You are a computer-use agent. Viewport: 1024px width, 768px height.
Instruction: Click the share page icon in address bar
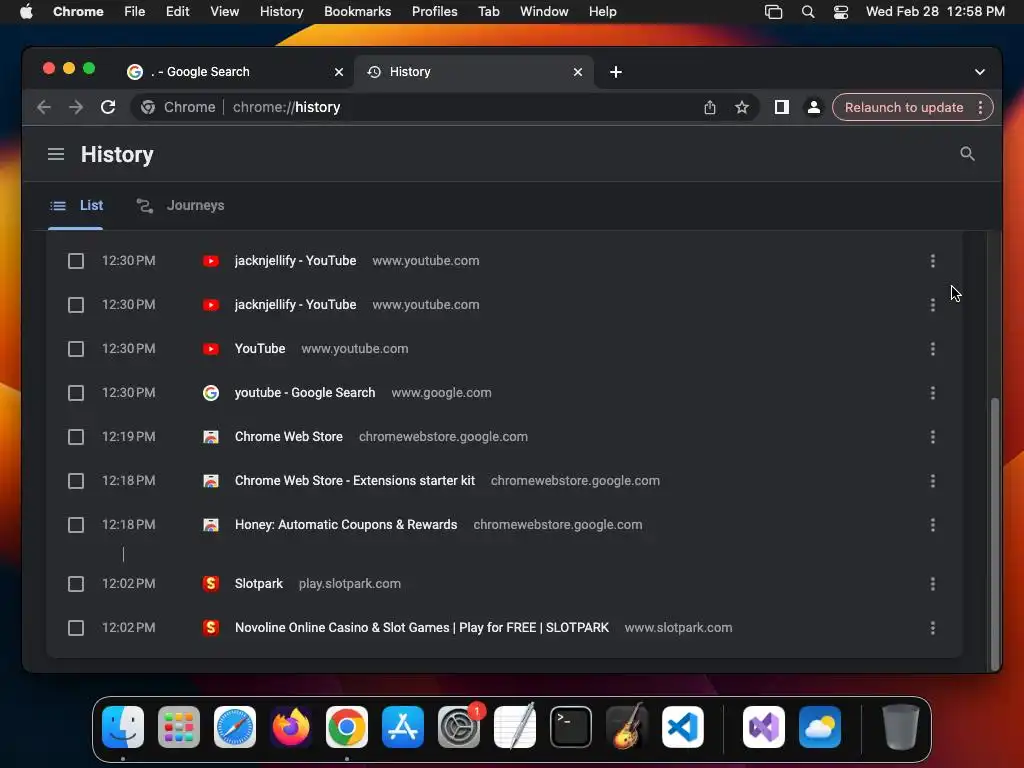[x=710, y=107]
